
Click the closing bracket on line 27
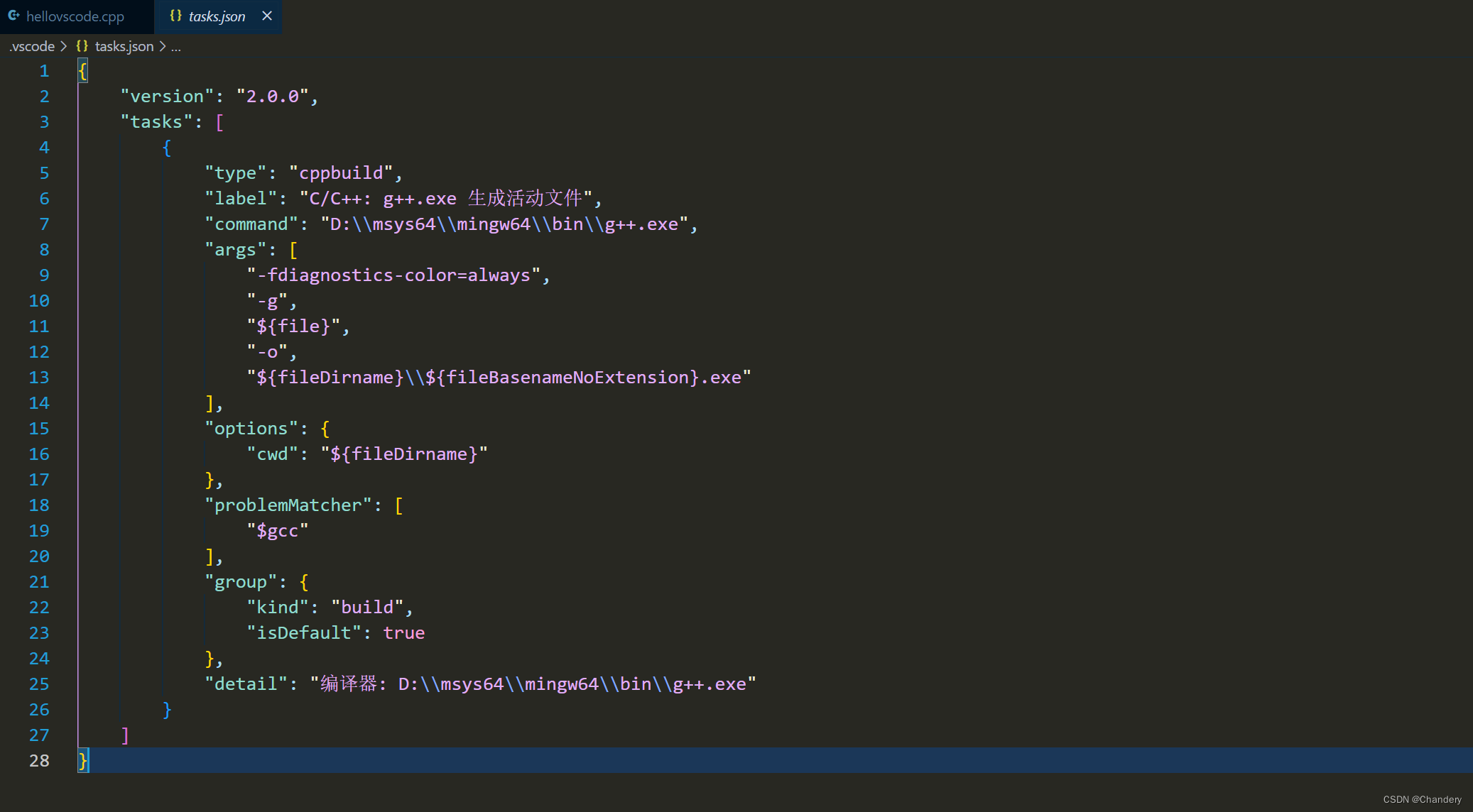pos(125,735)
